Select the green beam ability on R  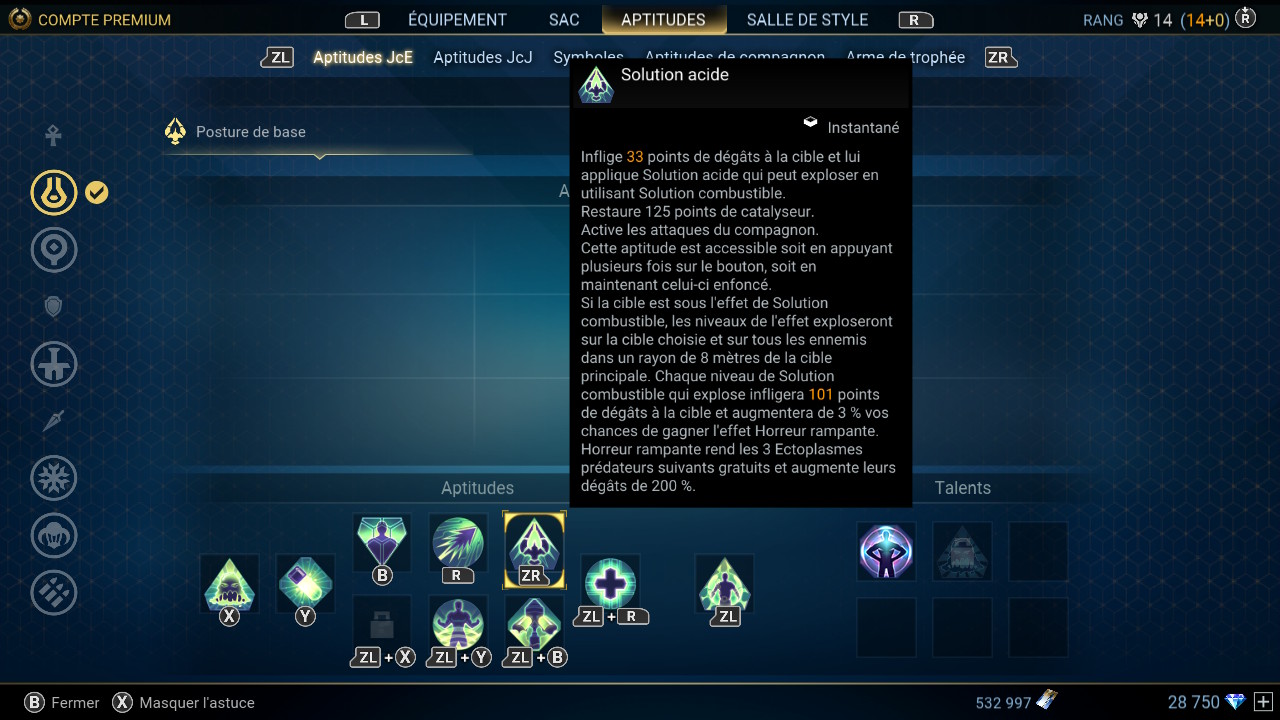click(x=458, y=543)
